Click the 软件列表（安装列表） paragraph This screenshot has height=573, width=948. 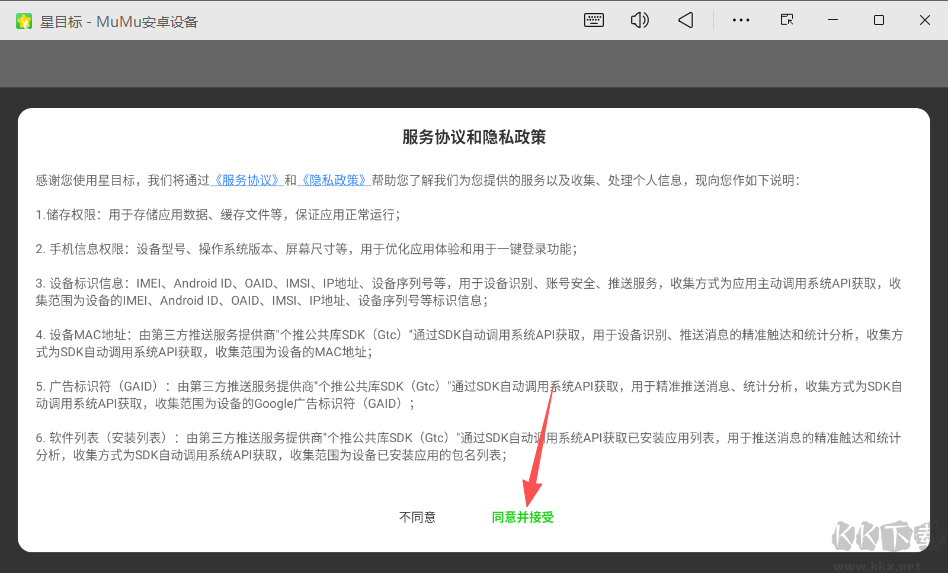coord(468,447)
